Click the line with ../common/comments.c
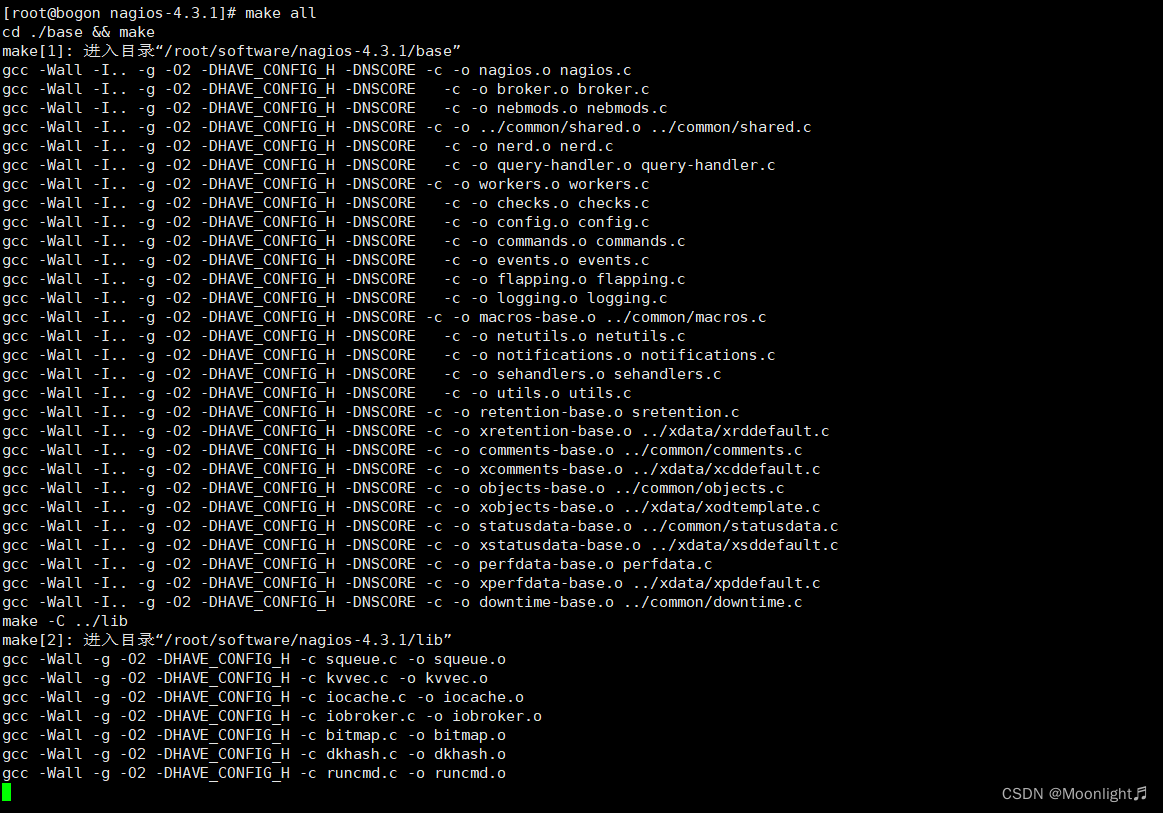 tap(402, 450)
